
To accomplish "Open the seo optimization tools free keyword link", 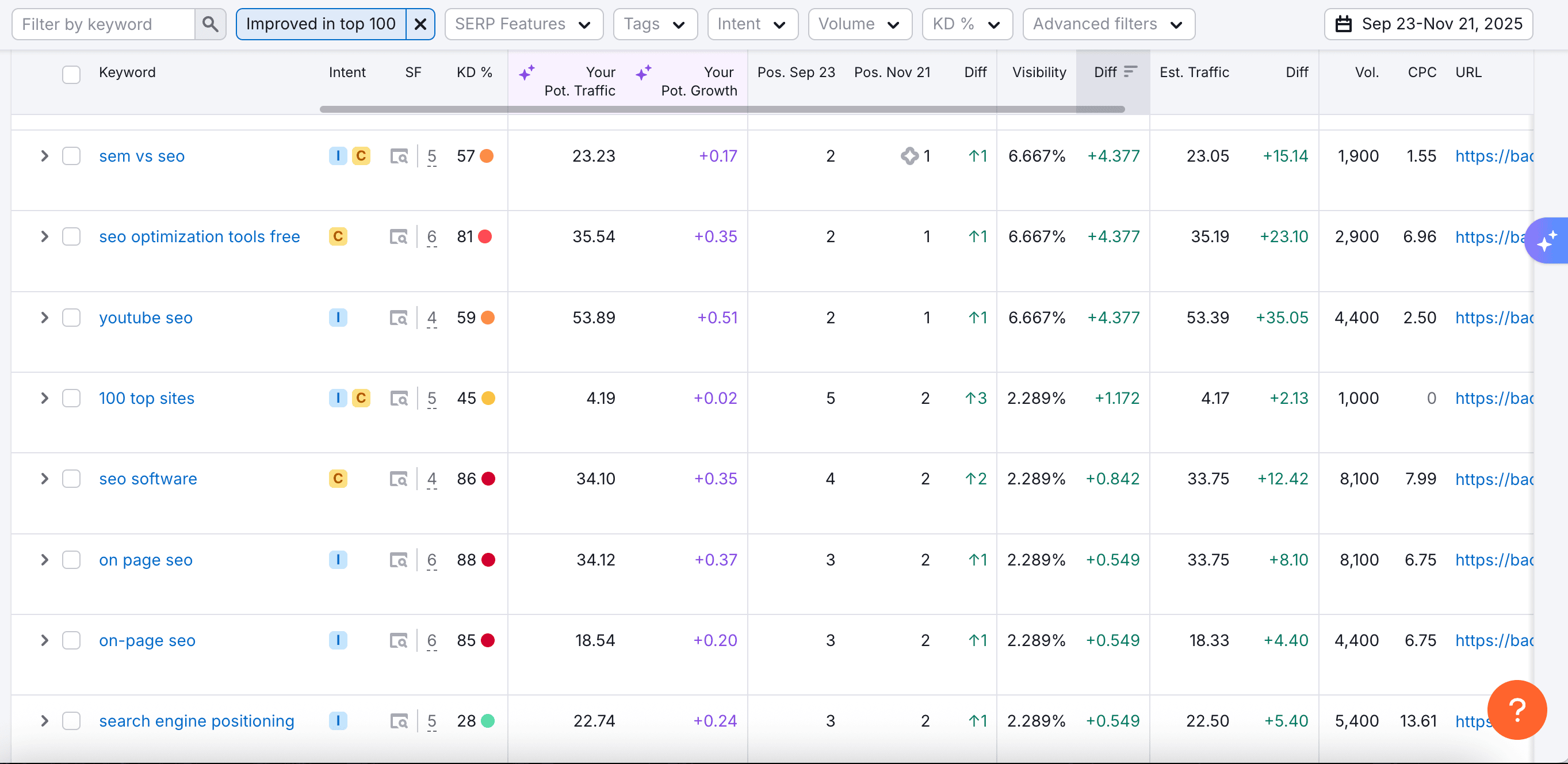I will 199,236.
